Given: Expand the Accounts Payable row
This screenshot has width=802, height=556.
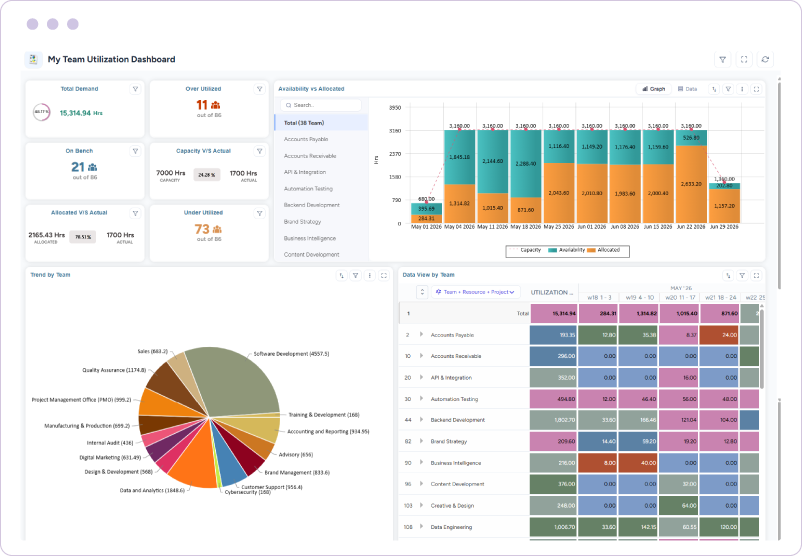Looking at the screenshot, I should [x=421, y=335].
